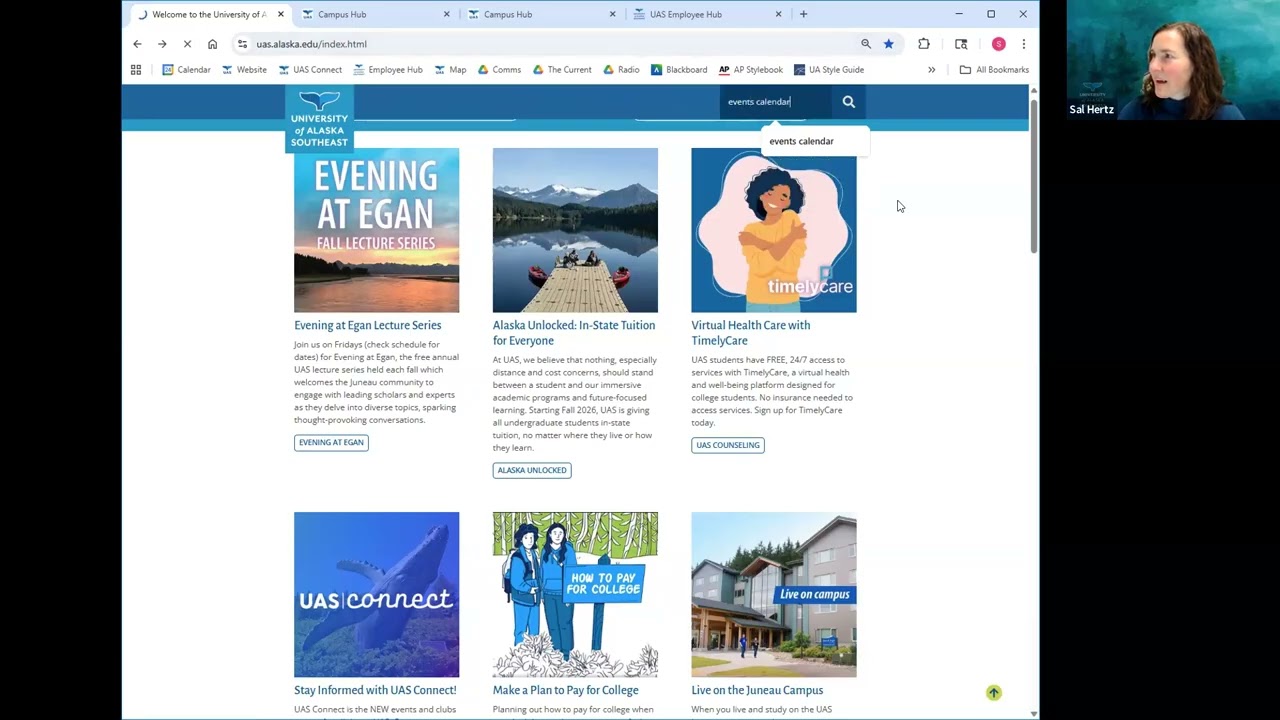This screenshot has width=1280, height=720.
Task: View site information icon in address bar
Action: (x=242, y=44)
